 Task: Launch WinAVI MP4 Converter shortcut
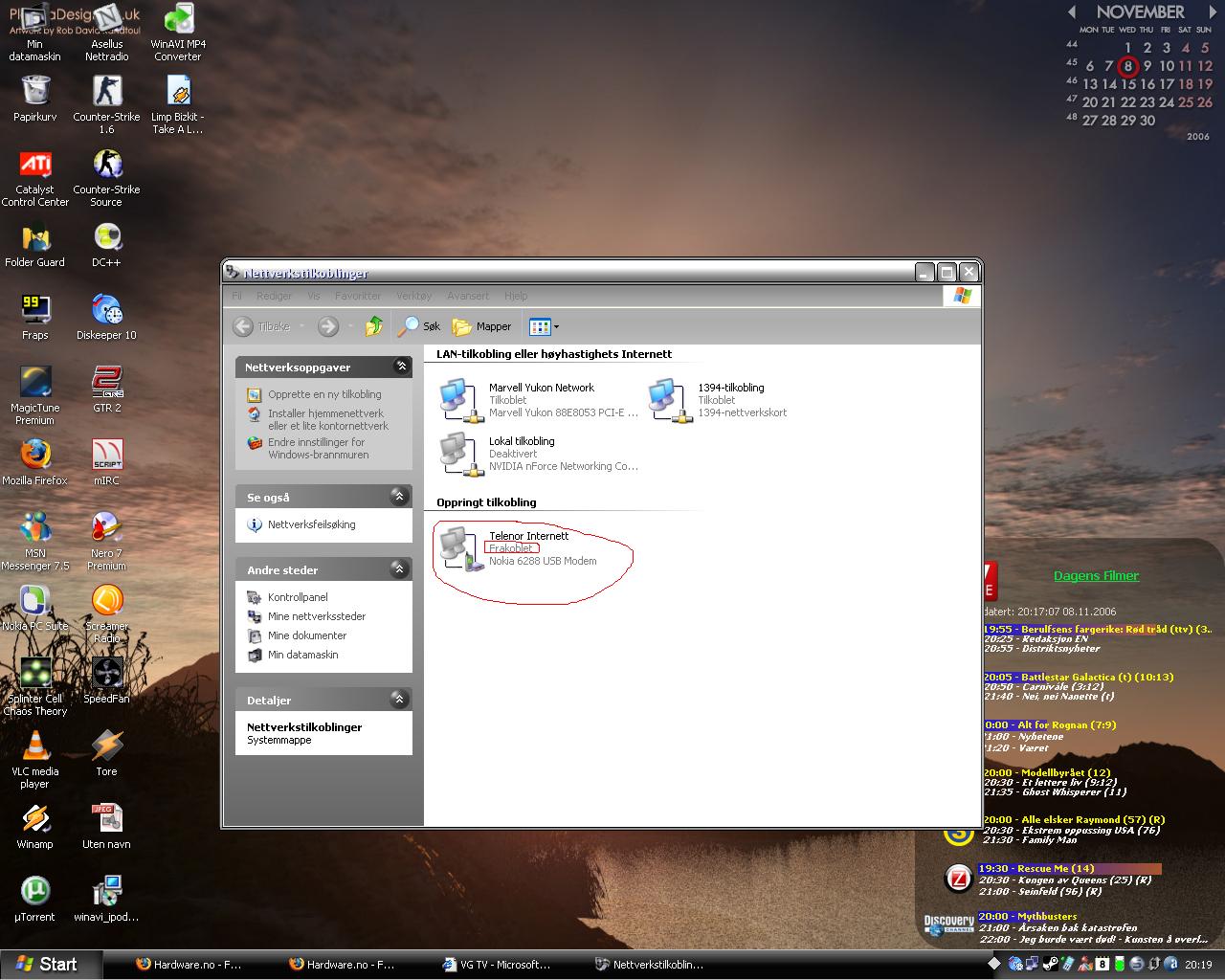tap(178, 33)
